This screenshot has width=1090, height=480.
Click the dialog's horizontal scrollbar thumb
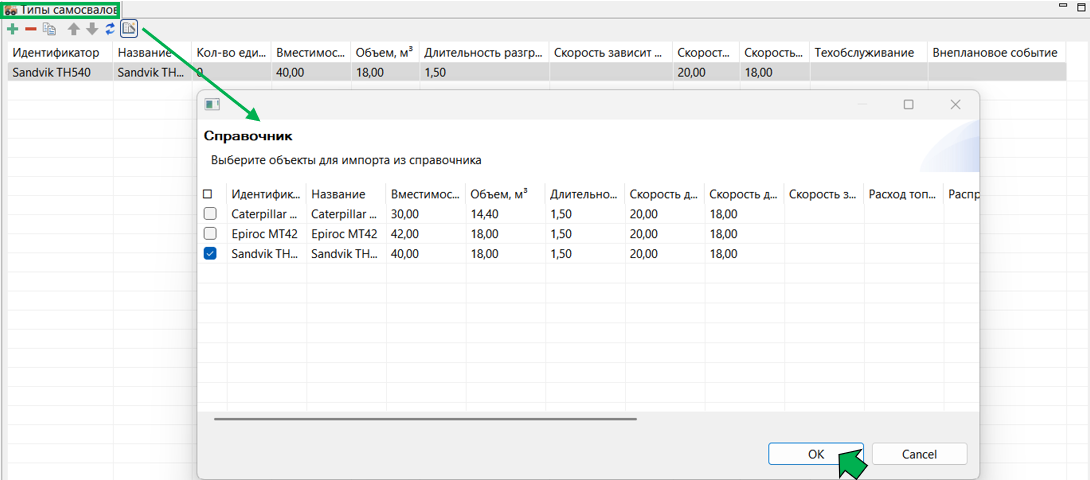[x=425, y=419]
